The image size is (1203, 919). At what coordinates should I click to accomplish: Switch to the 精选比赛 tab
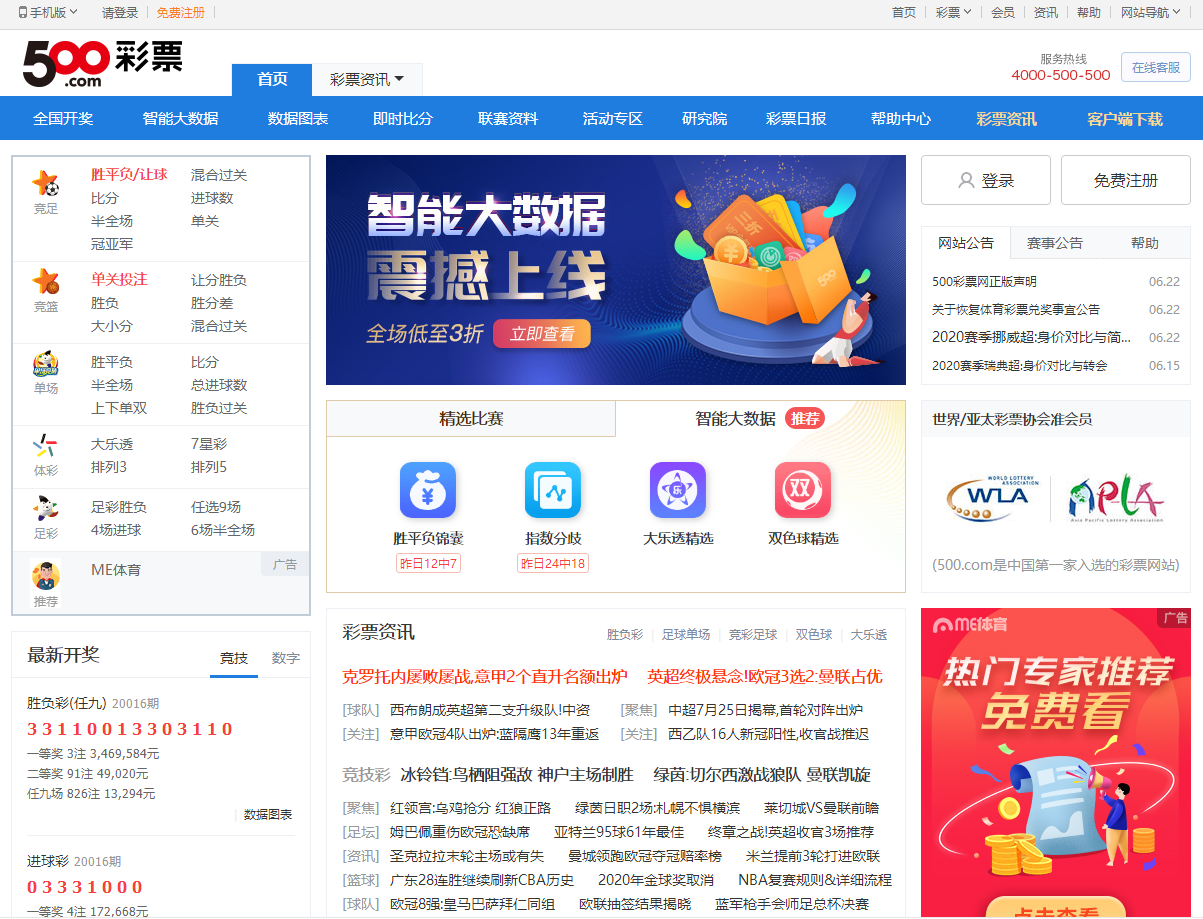[x=471, y=419]
